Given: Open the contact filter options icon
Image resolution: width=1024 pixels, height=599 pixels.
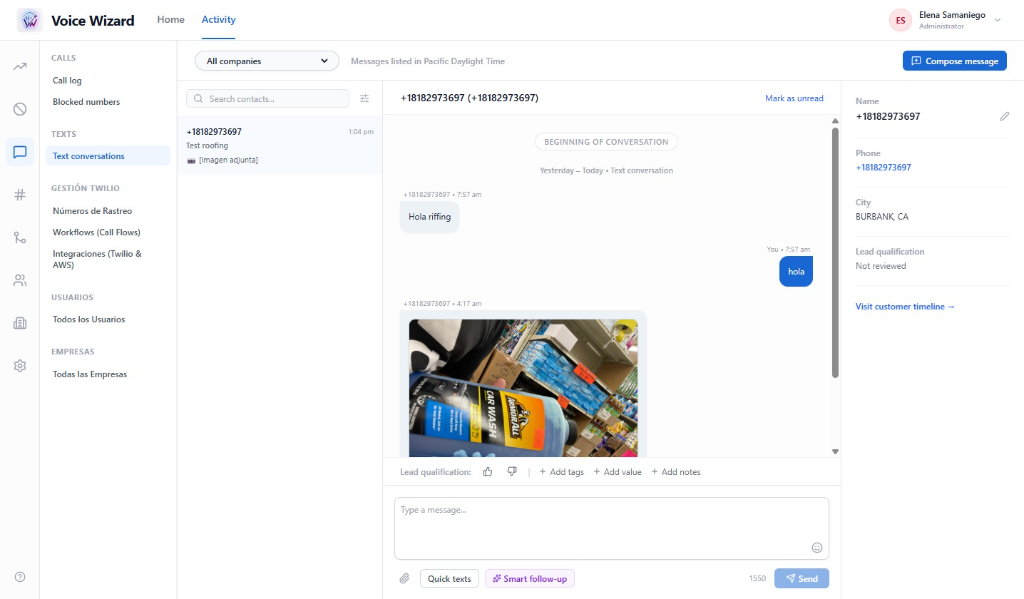Looking at the screenshot, I should tap(364, 99).
